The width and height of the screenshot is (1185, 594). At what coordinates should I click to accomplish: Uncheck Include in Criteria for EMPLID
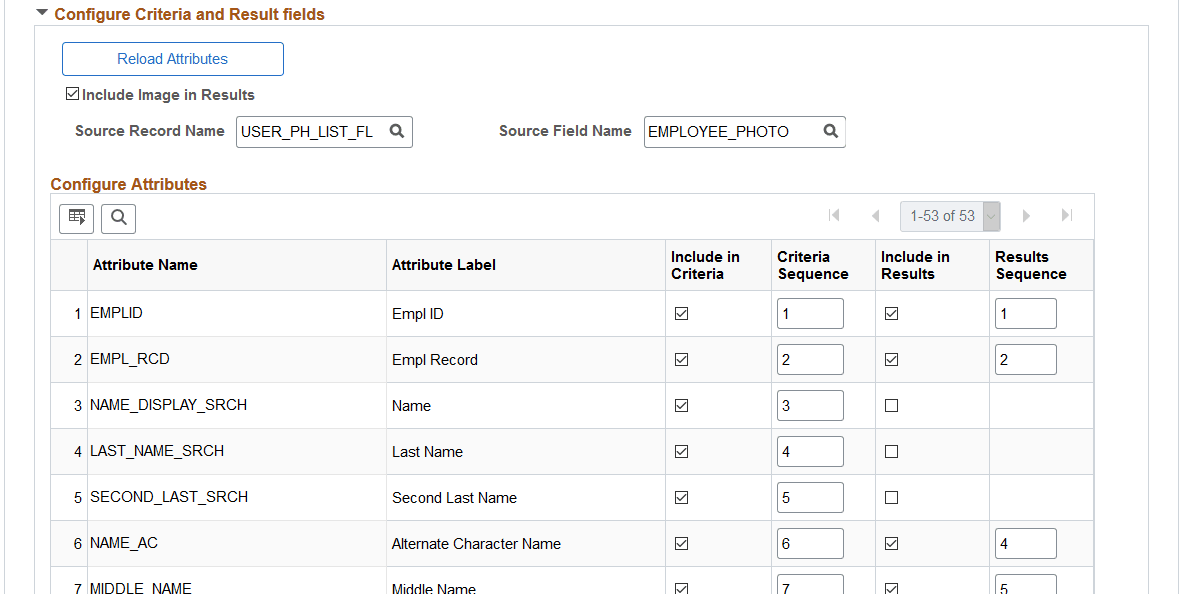(681, 313)
